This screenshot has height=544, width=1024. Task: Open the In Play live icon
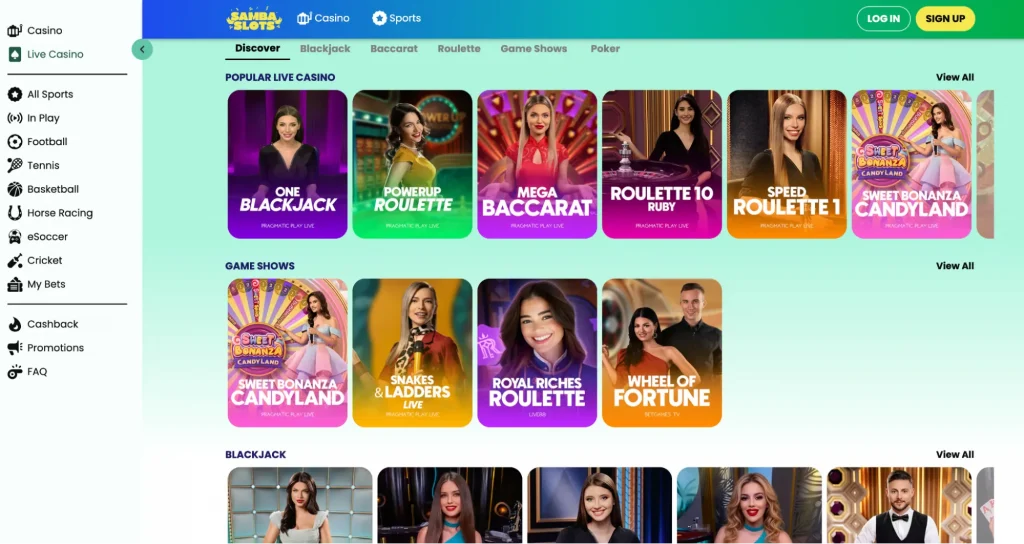14,118
